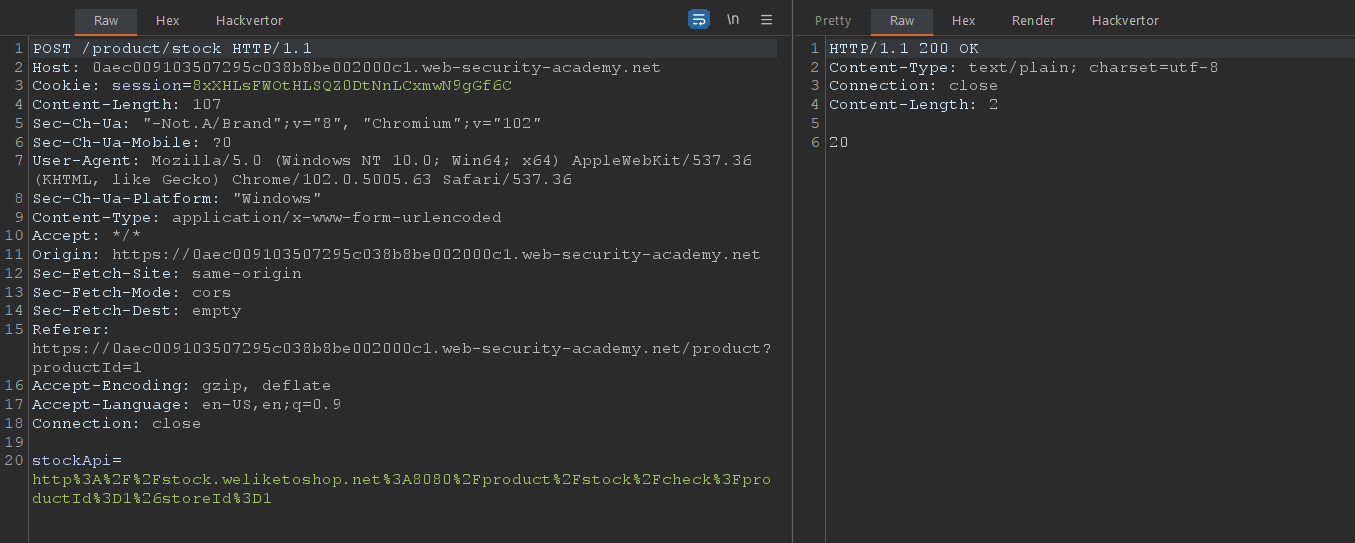This screenshot has width=1355, height=543.
Task: Toggle the show non-printable characters (\n) icon
Action: [733, 20]
